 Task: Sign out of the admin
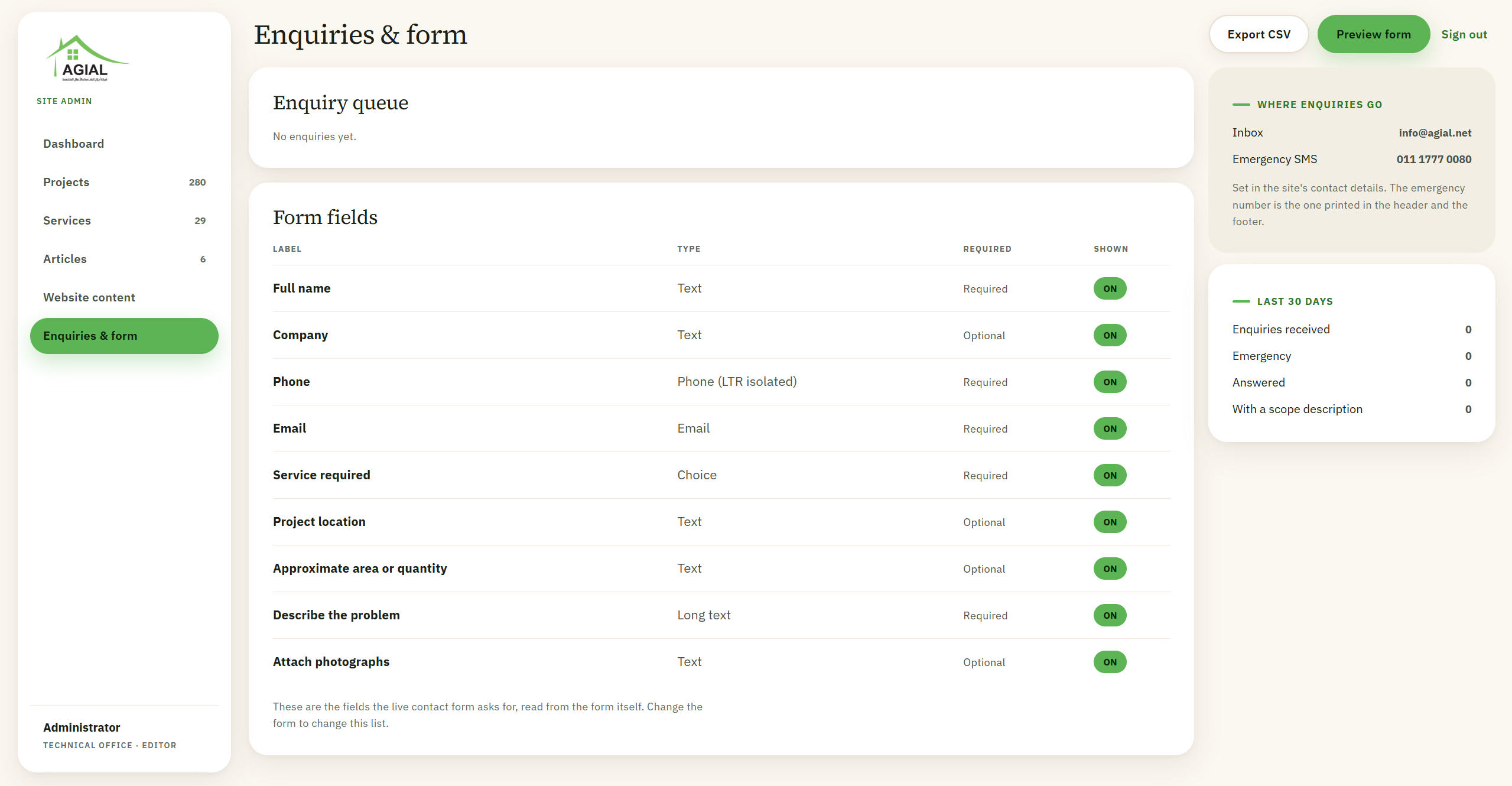1464,34
